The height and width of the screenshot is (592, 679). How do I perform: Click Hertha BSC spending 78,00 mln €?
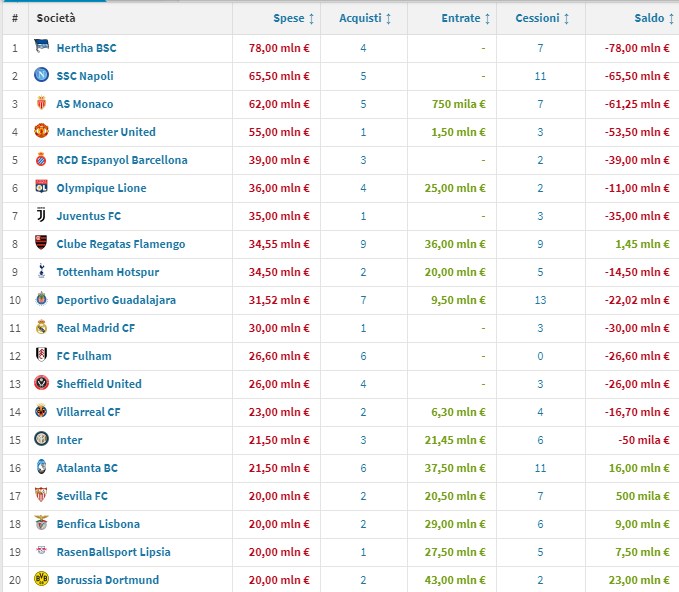coord(279,48)
